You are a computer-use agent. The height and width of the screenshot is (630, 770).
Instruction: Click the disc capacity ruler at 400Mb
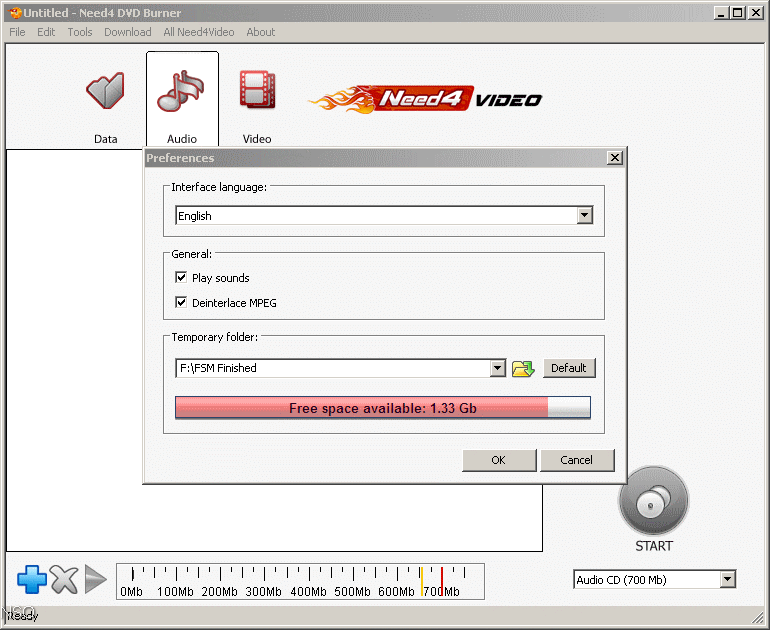tap(308, 581)
